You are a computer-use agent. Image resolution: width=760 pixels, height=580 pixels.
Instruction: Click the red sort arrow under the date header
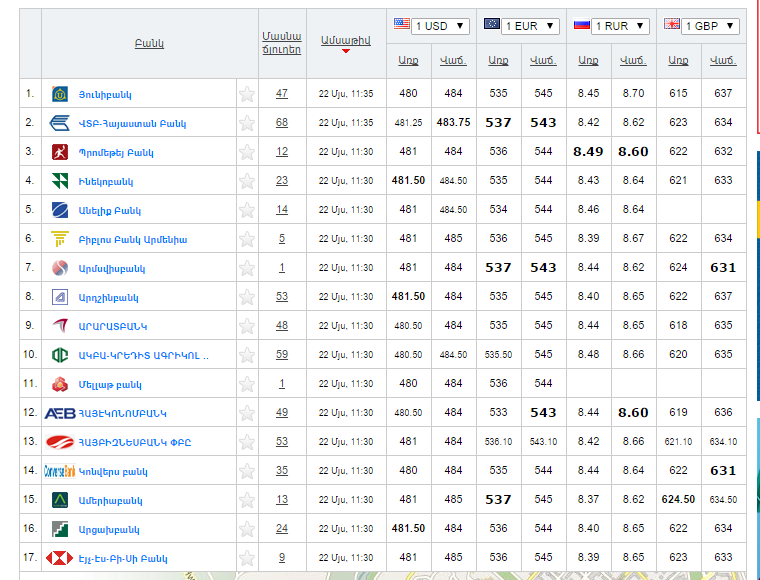click(x=346, y=51)
